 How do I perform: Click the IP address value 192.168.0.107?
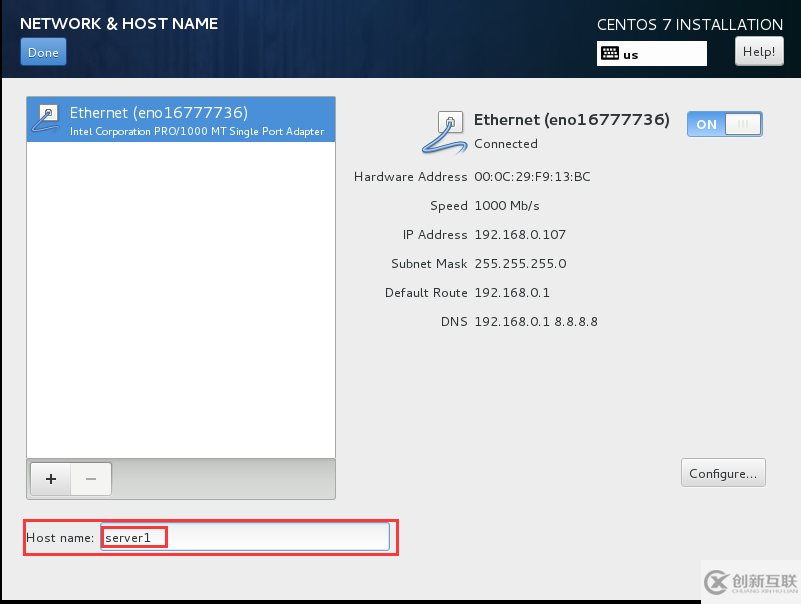[520, 235]
